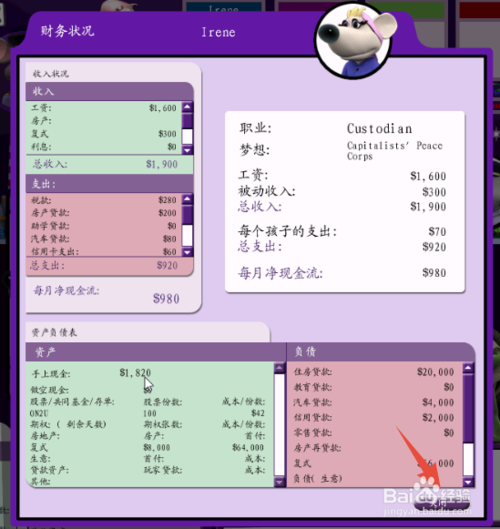Click the 支出 header bar

(x=110, y=184)
